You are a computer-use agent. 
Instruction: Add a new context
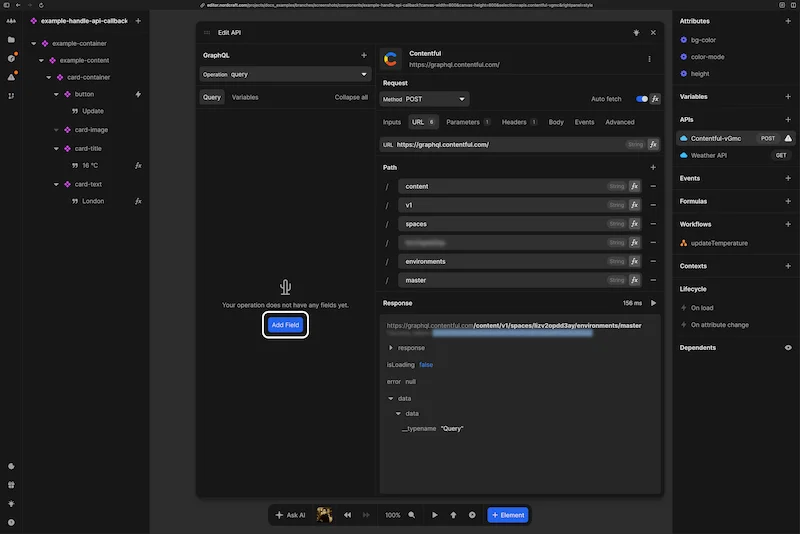(788, 266)
